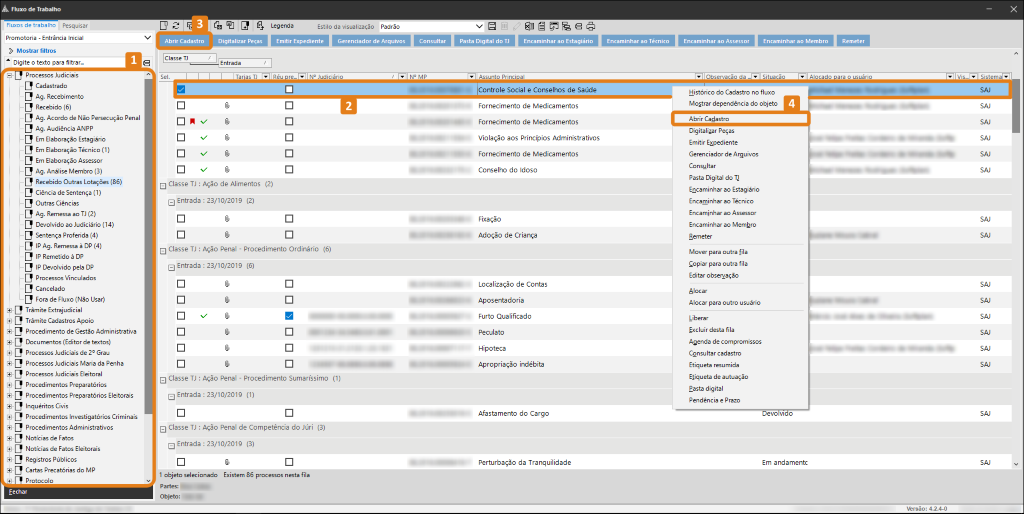Click folder icon beside Trâmite Extrajudicial
The image size is (1024, 514).
[18, 310]
